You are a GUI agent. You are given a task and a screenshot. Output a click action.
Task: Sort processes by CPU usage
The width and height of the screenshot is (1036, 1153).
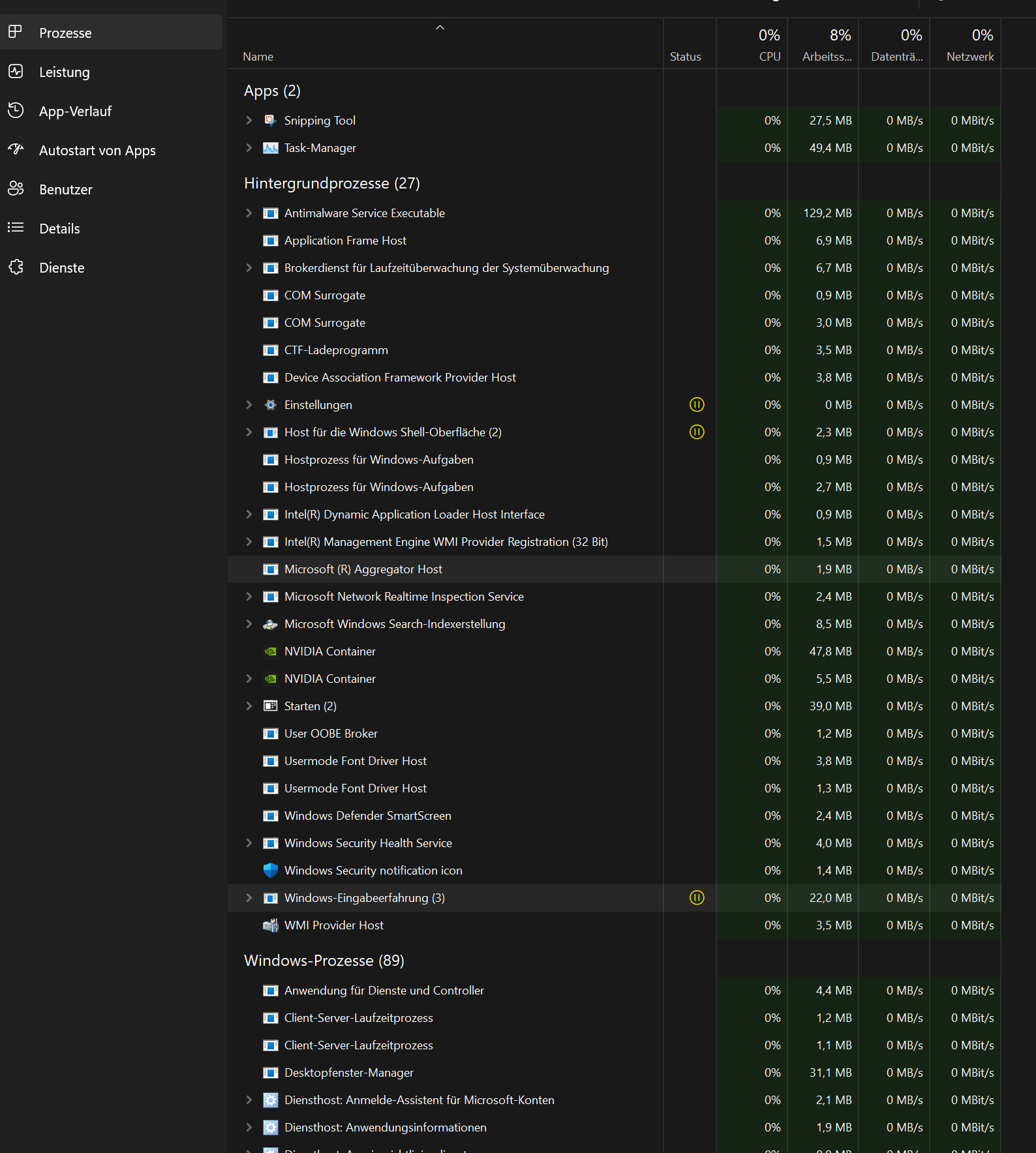(x=752, y=43)
